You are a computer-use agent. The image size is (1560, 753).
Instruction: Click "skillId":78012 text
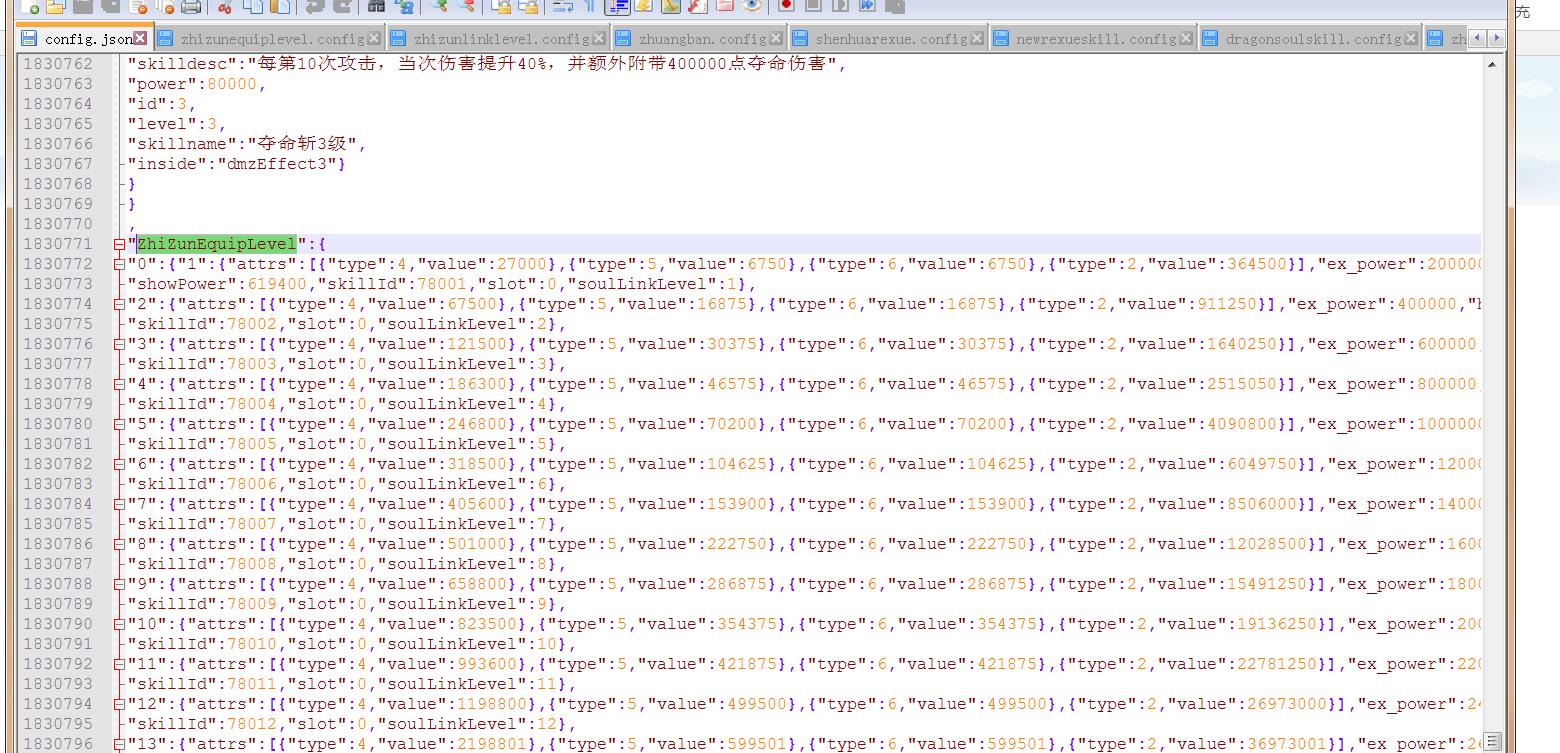pos(202,724)
